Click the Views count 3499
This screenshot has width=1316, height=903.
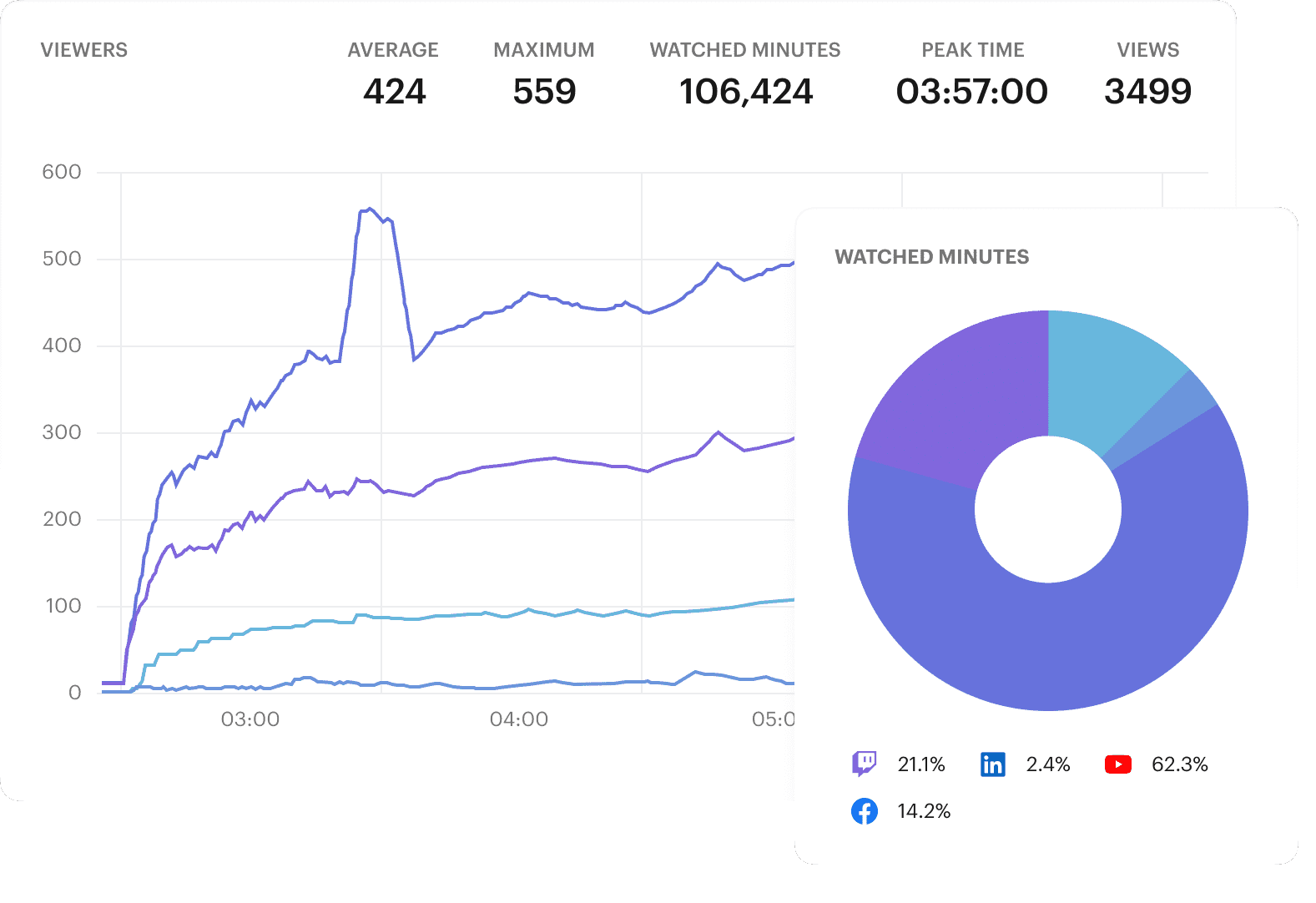pyautogui.click(x=1147, y=91)
